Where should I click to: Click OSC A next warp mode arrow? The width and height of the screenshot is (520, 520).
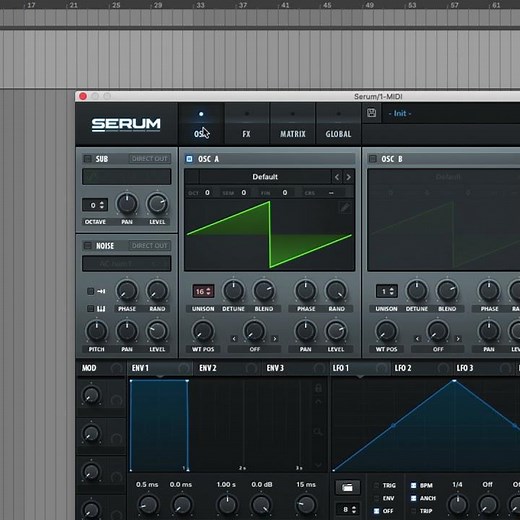click(275, 339)
